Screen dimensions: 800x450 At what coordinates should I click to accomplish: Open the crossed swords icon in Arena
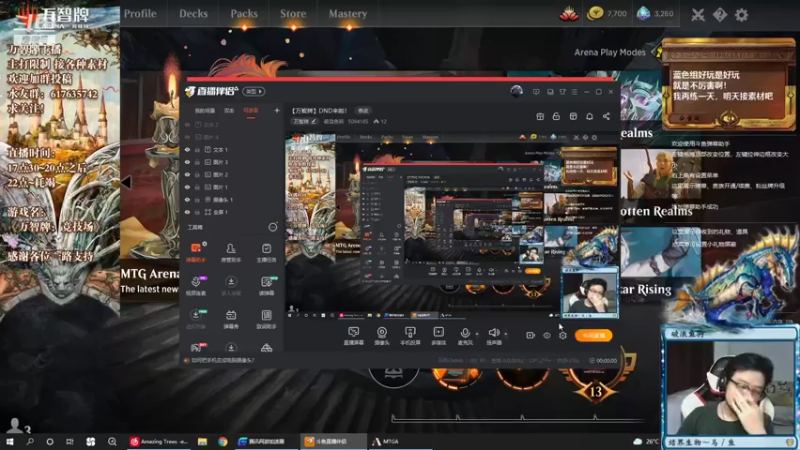pos(697,15)
